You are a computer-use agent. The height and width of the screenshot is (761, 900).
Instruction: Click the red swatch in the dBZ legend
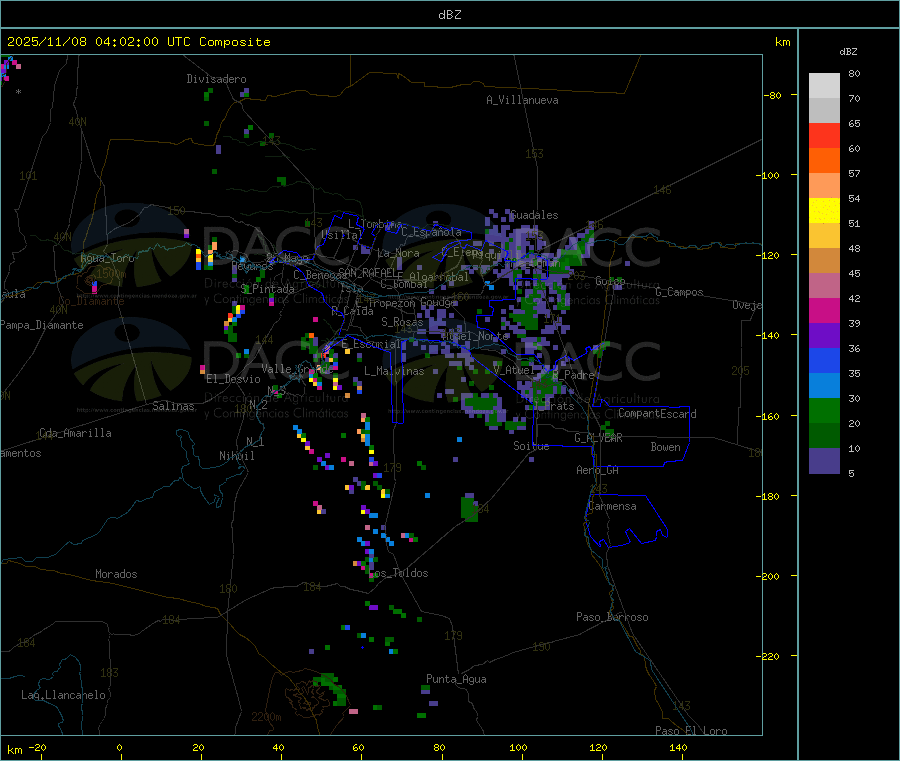824,135
